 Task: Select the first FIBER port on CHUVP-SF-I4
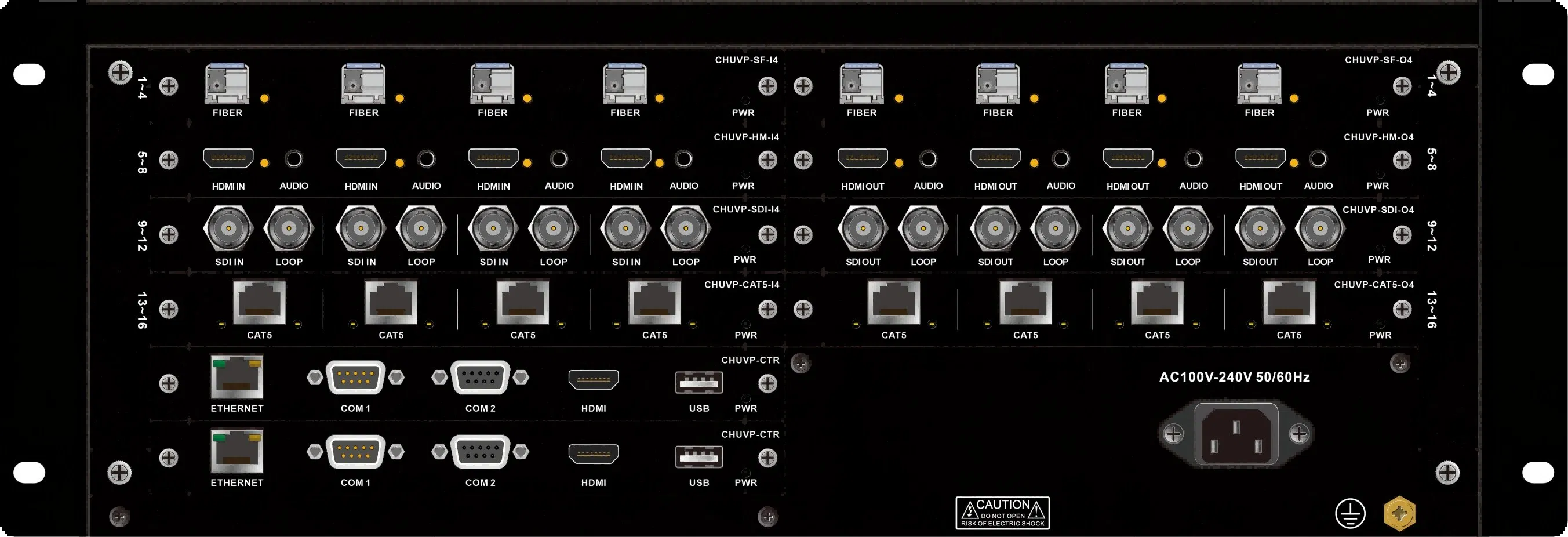227,84
